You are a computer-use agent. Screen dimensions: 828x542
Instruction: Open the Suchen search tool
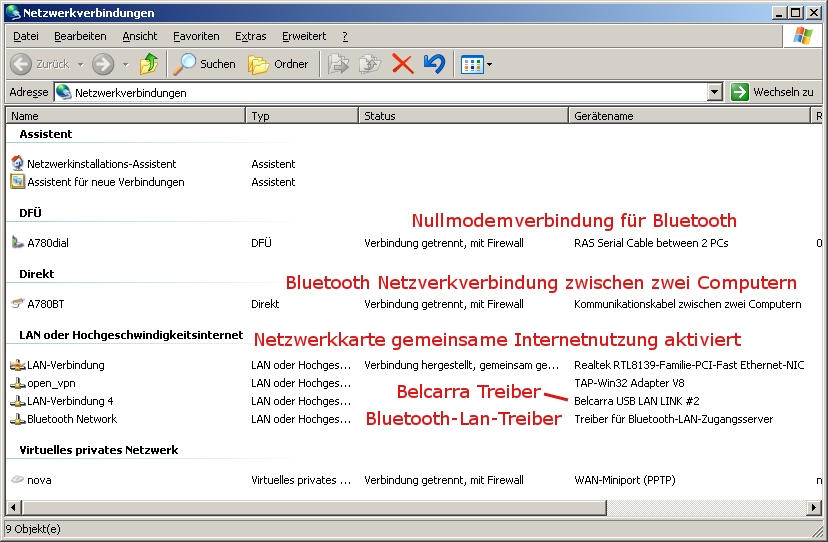(x=205, y=64)
